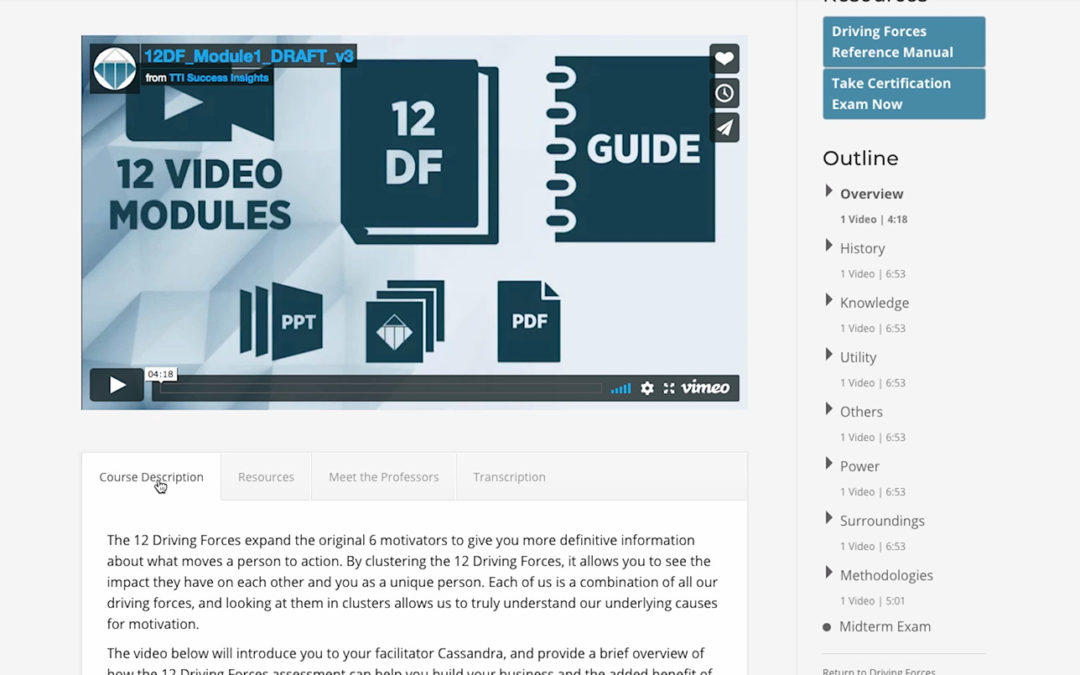Click the Watch Later clock icon
Viewport: 1080px width, 675px height.
724,93
